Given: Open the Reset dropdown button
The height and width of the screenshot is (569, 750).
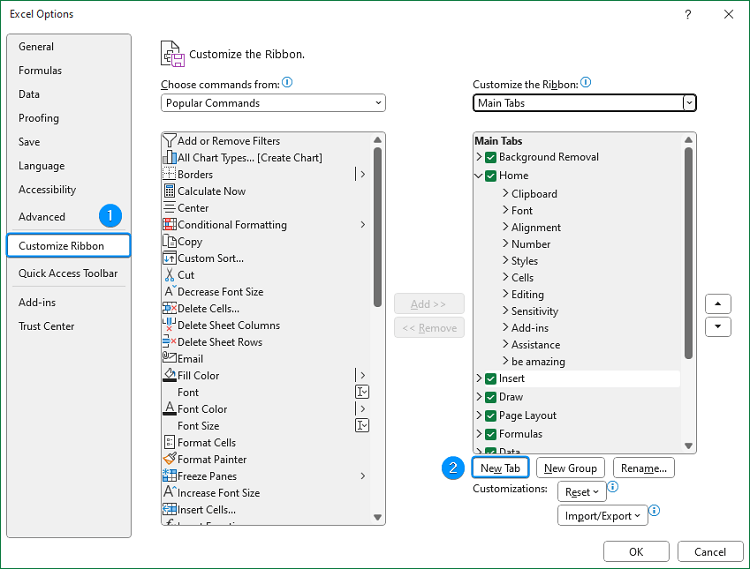Looking at the screenshot, I should 582,492.
